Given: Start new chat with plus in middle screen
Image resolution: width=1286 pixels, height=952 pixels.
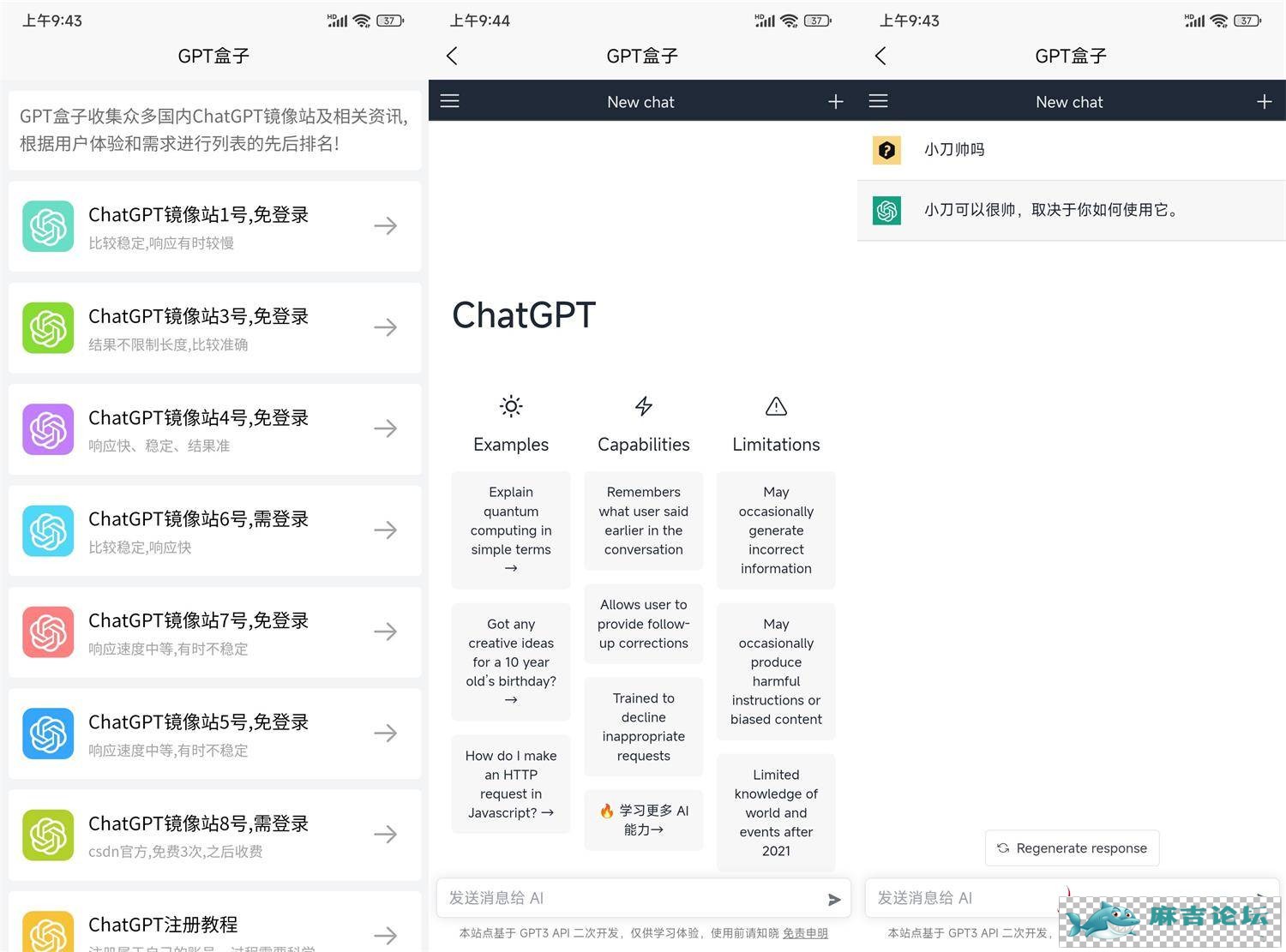Looking at the screenshot, I should (836, 102).
